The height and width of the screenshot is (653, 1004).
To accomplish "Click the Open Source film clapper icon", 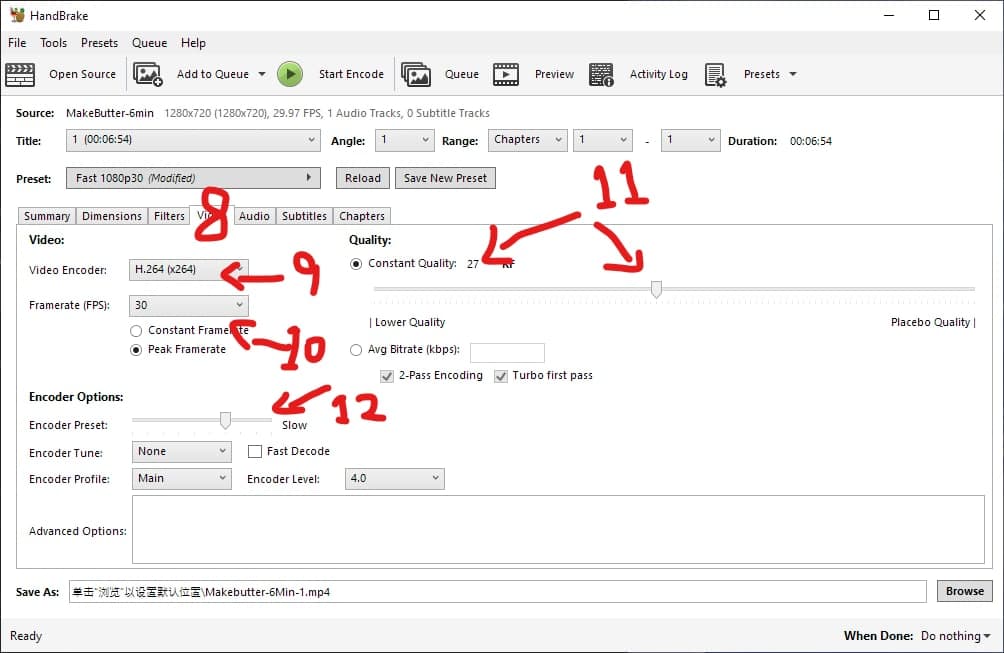I will tap(20, 74).
